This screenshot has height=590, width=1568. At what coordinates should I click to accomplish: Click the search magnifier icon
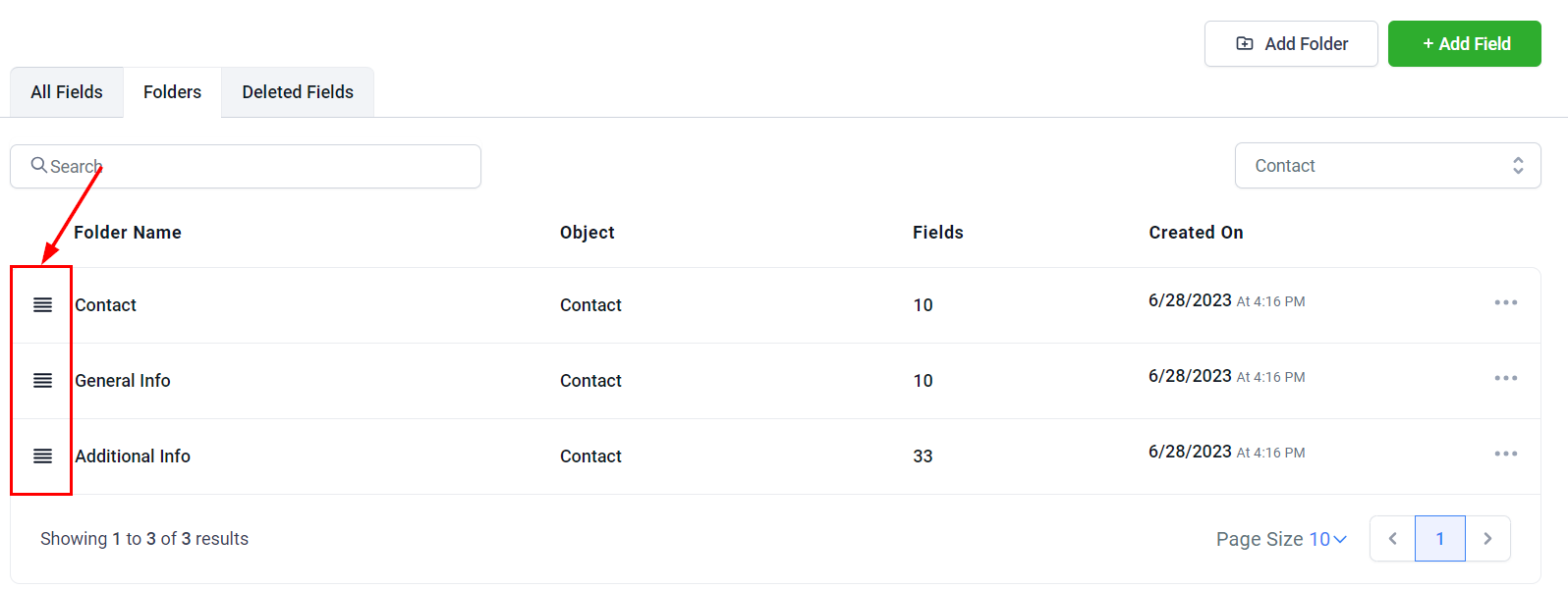click(38, 165)
